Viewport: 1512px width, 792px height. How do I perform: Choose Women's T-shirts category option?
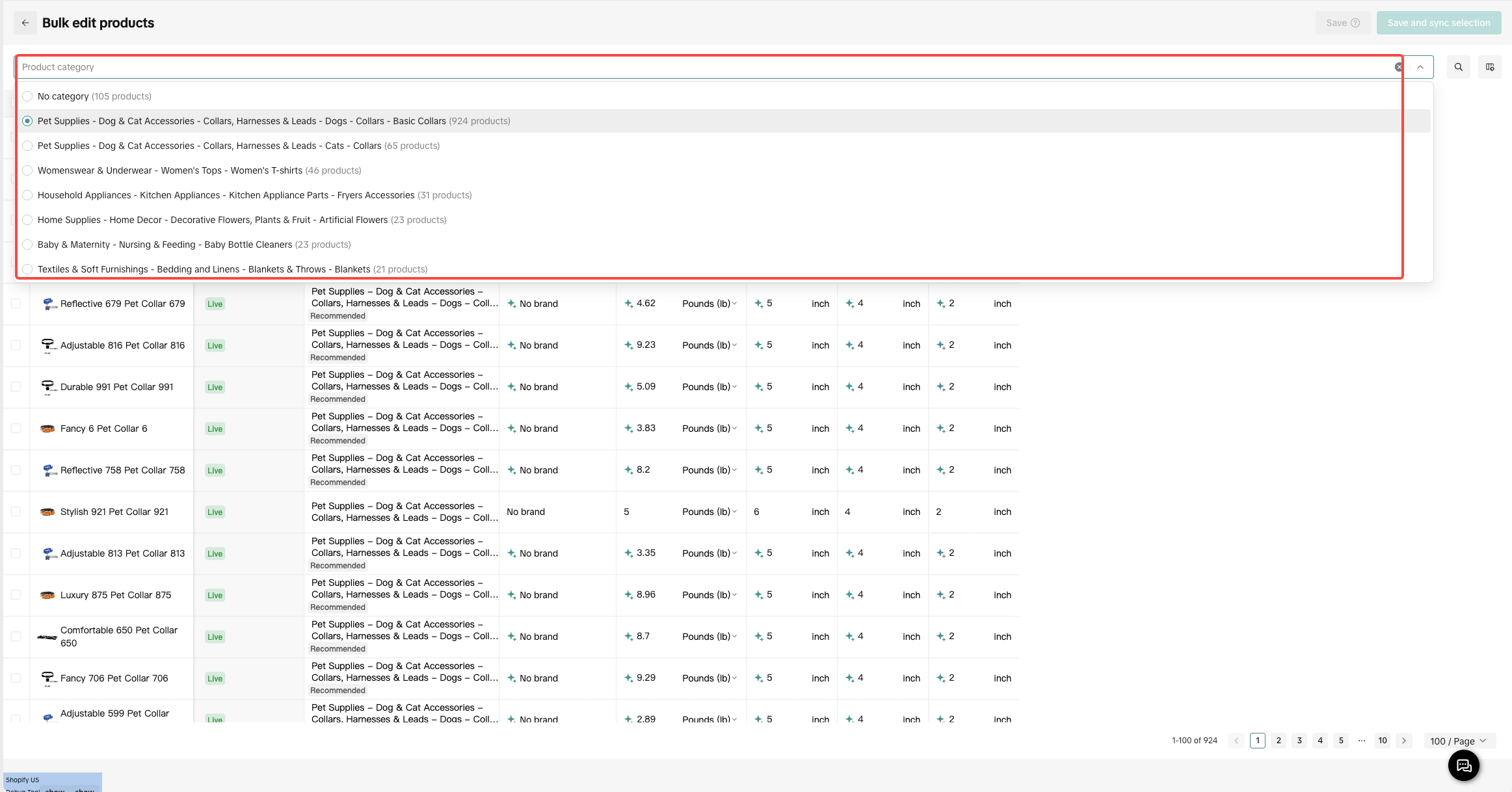tap(27, 170)
